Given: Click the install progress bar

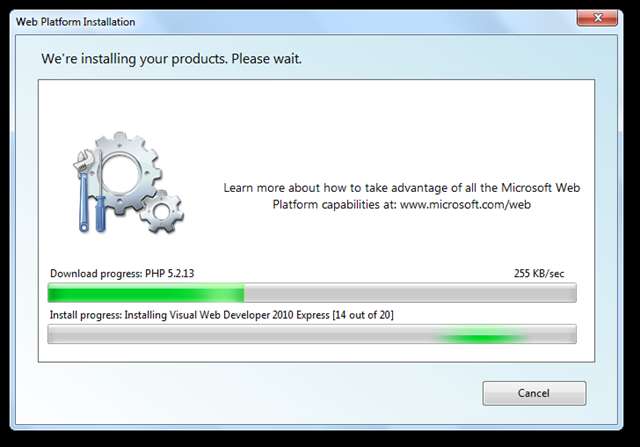Looking at the screenshot, I should click(x=312, y=334).
